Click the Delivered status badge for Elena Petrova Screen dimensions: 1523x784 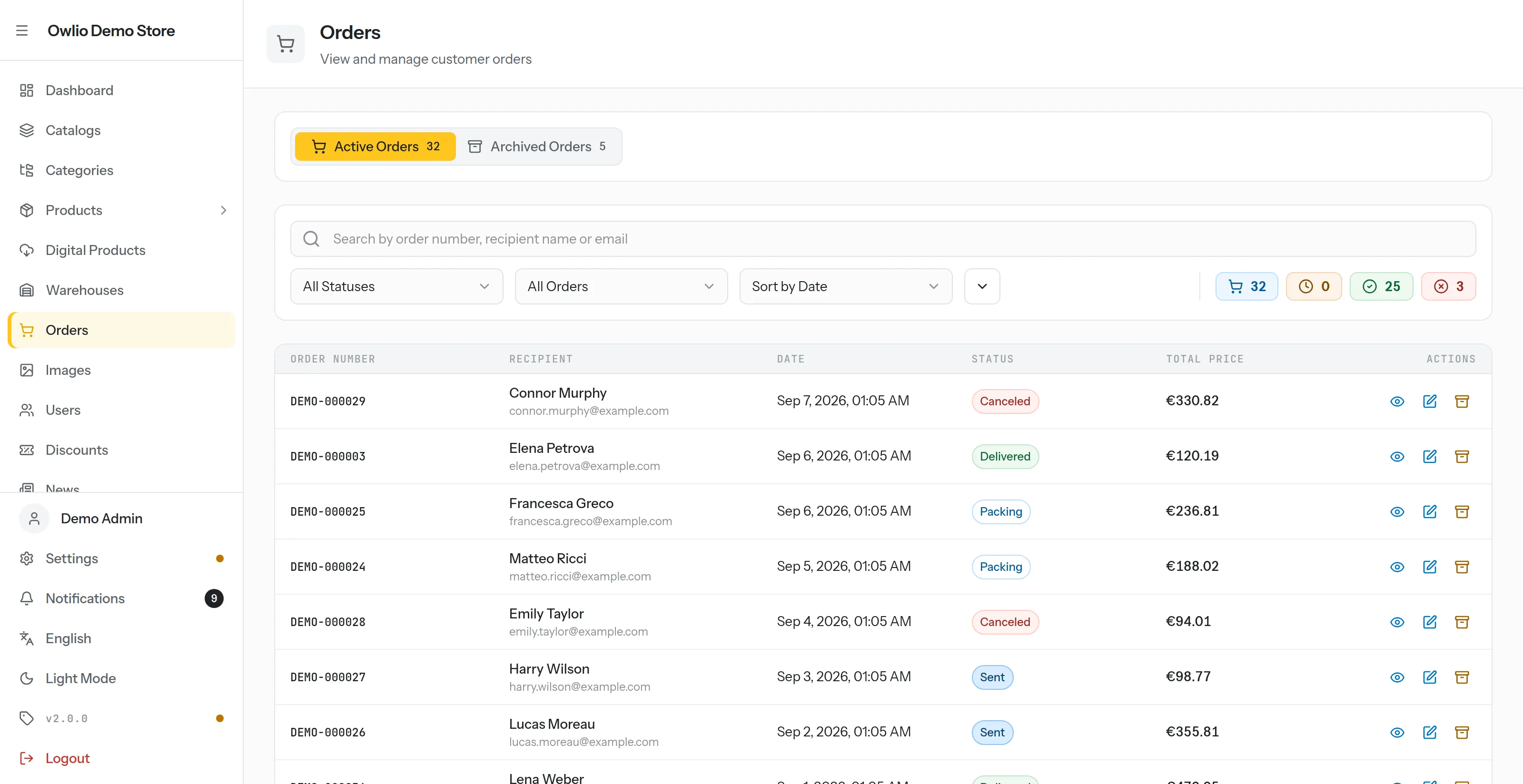coord(1005,457)
